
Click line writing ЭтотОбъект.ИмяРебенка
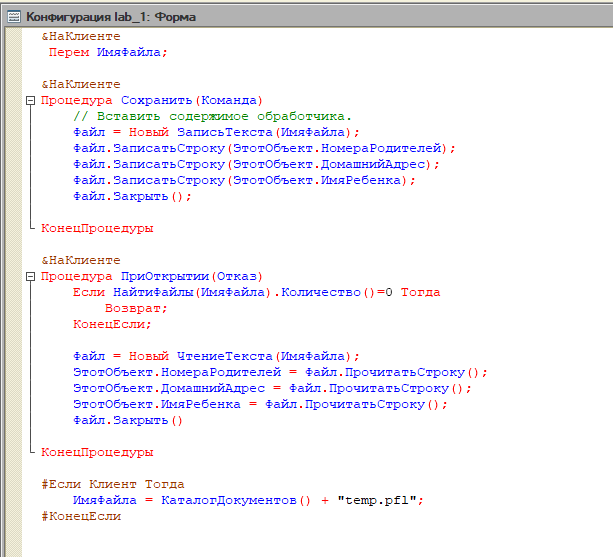click(x=244, y=181)
